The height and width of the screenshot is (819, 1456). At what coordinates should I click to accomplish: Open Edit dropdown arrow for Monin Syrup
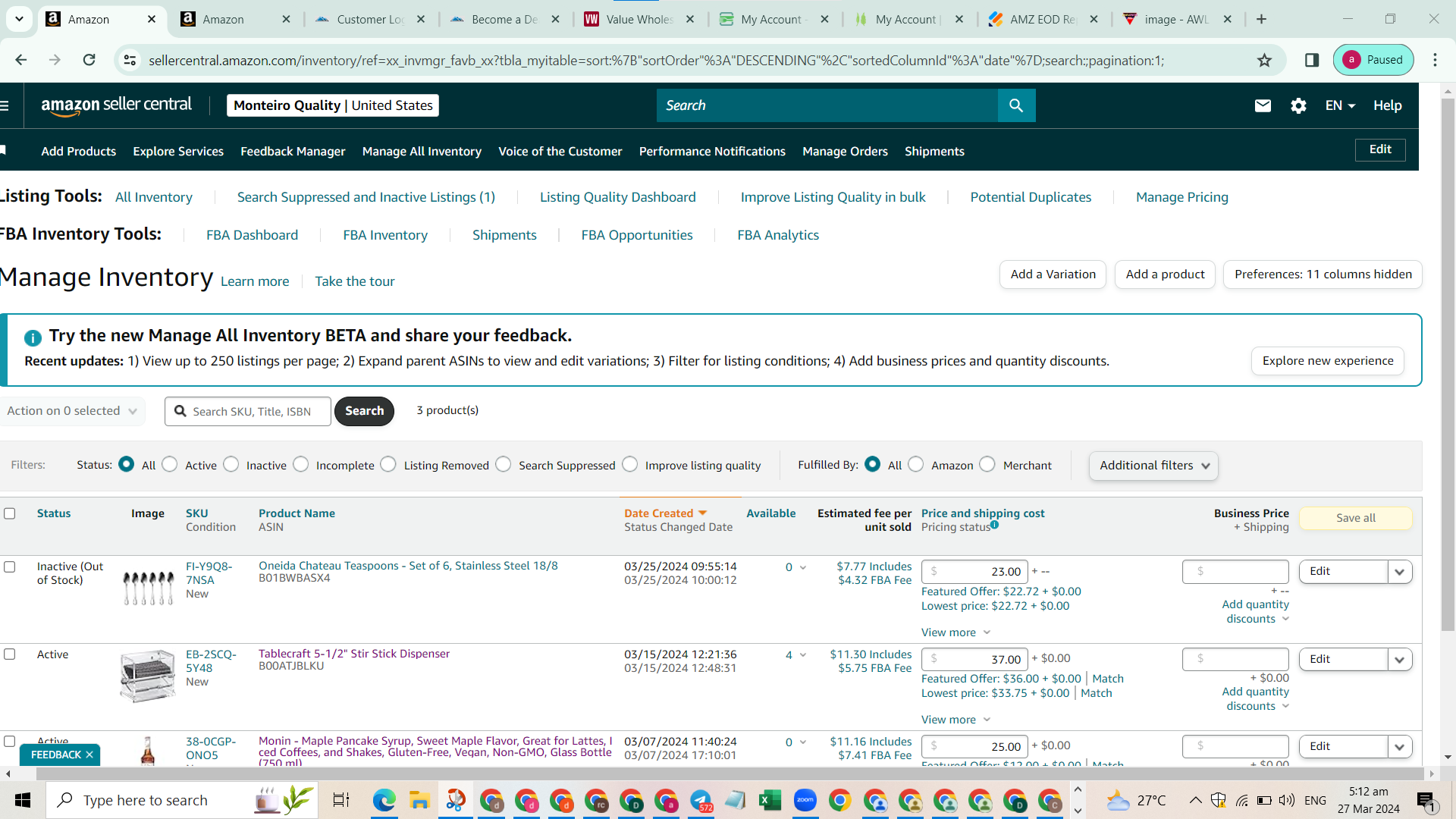tap(1400, 747)
